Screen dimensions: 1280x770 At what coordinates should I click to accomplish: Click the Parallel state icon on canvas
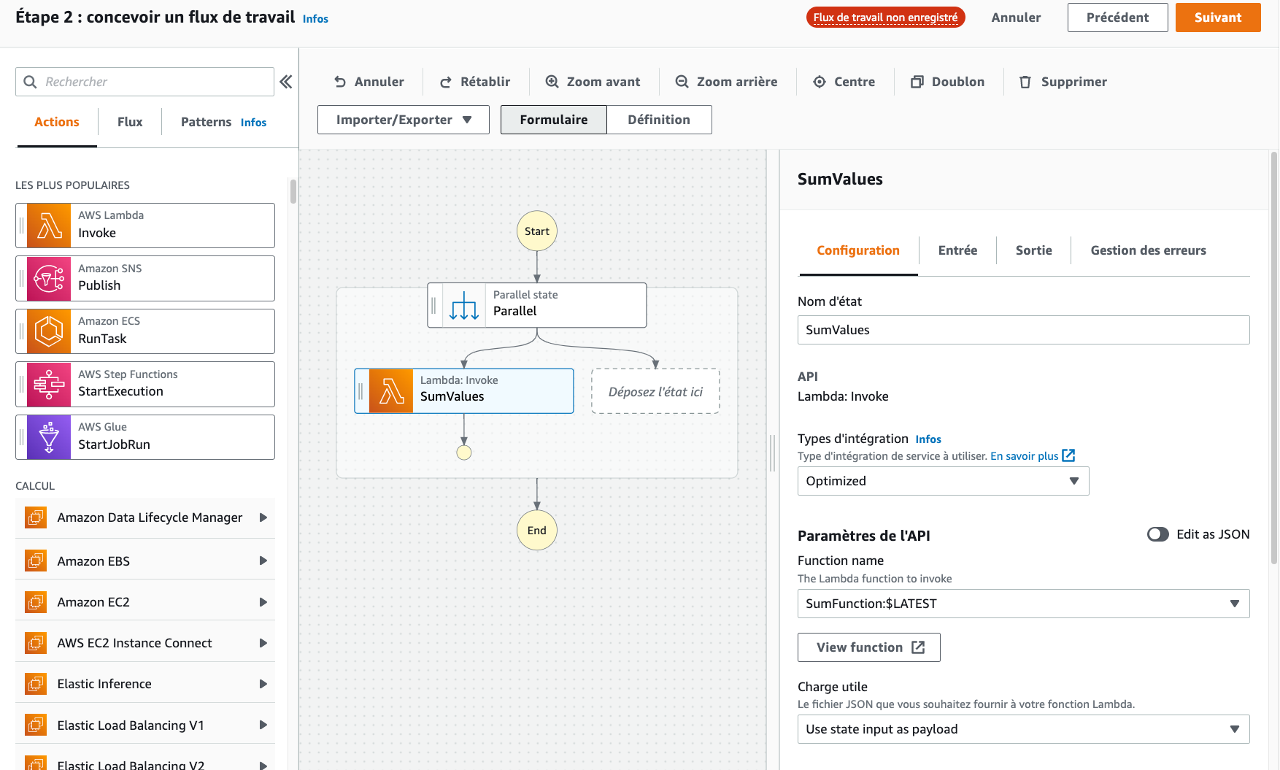pos(464,305)
